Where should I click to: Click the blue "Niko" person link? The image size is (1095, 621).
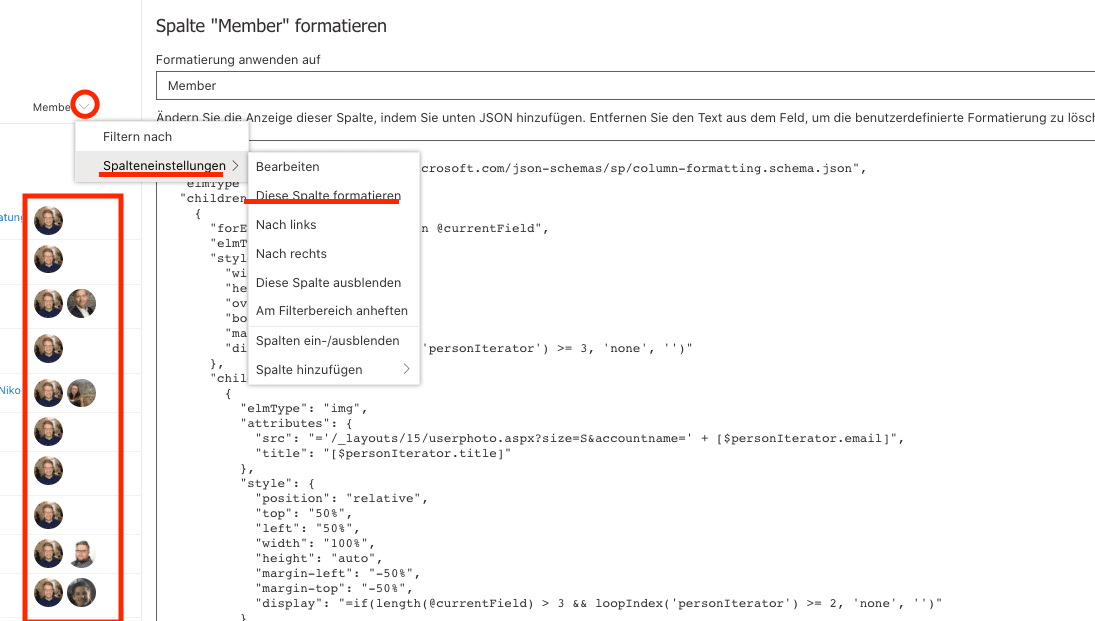[8, 390]
